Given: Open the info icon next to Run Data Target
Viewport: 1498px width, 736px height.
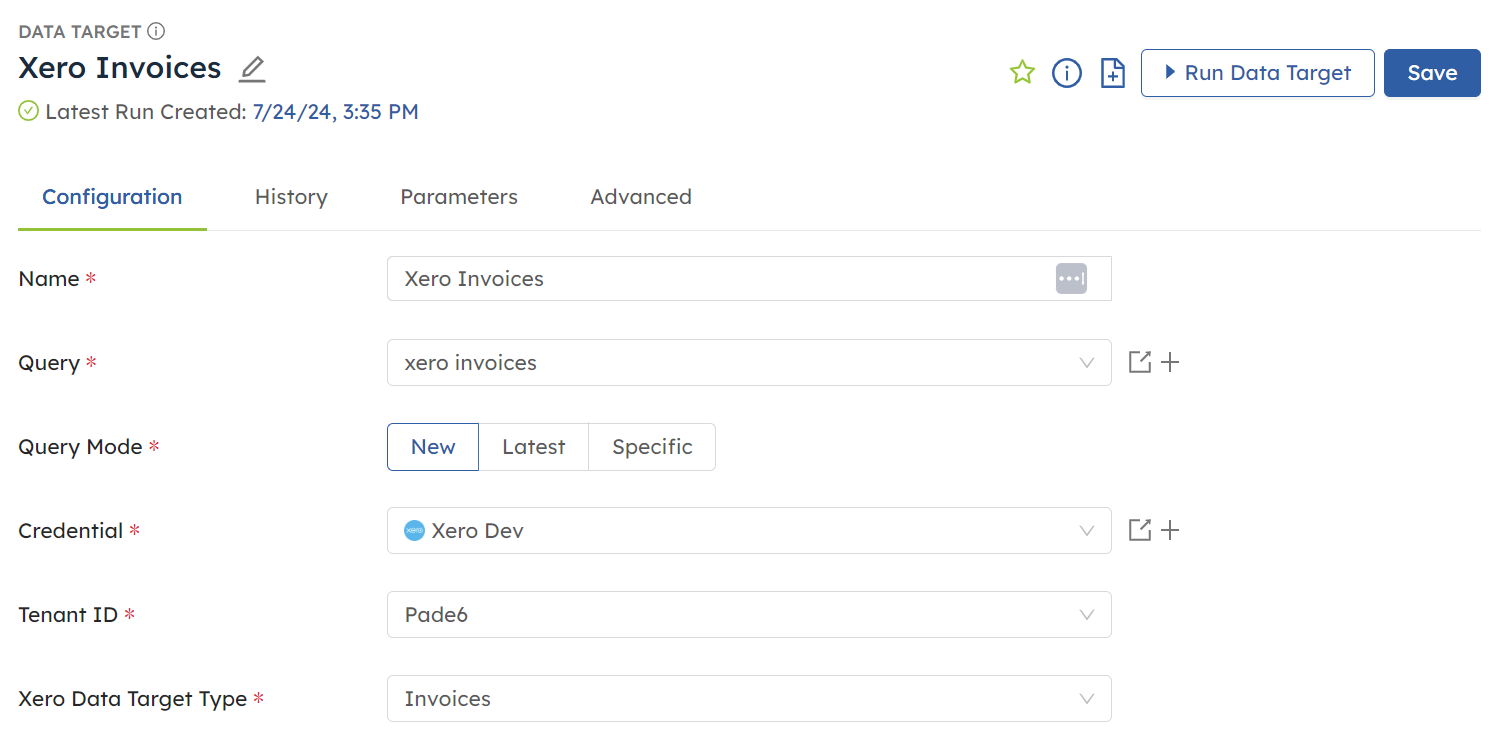Looking at the screenshot, I should (1066, 72).
